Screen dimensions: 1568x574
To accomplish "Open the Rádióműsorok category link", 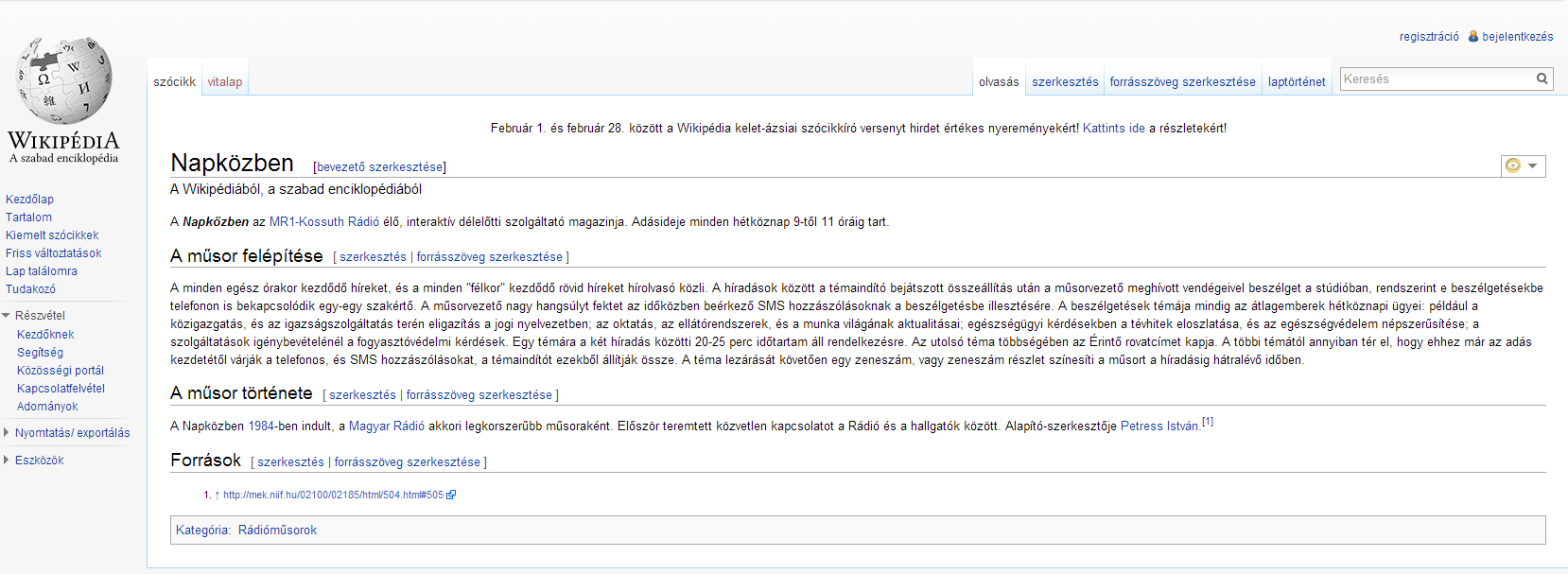I will tap(277, 531).
